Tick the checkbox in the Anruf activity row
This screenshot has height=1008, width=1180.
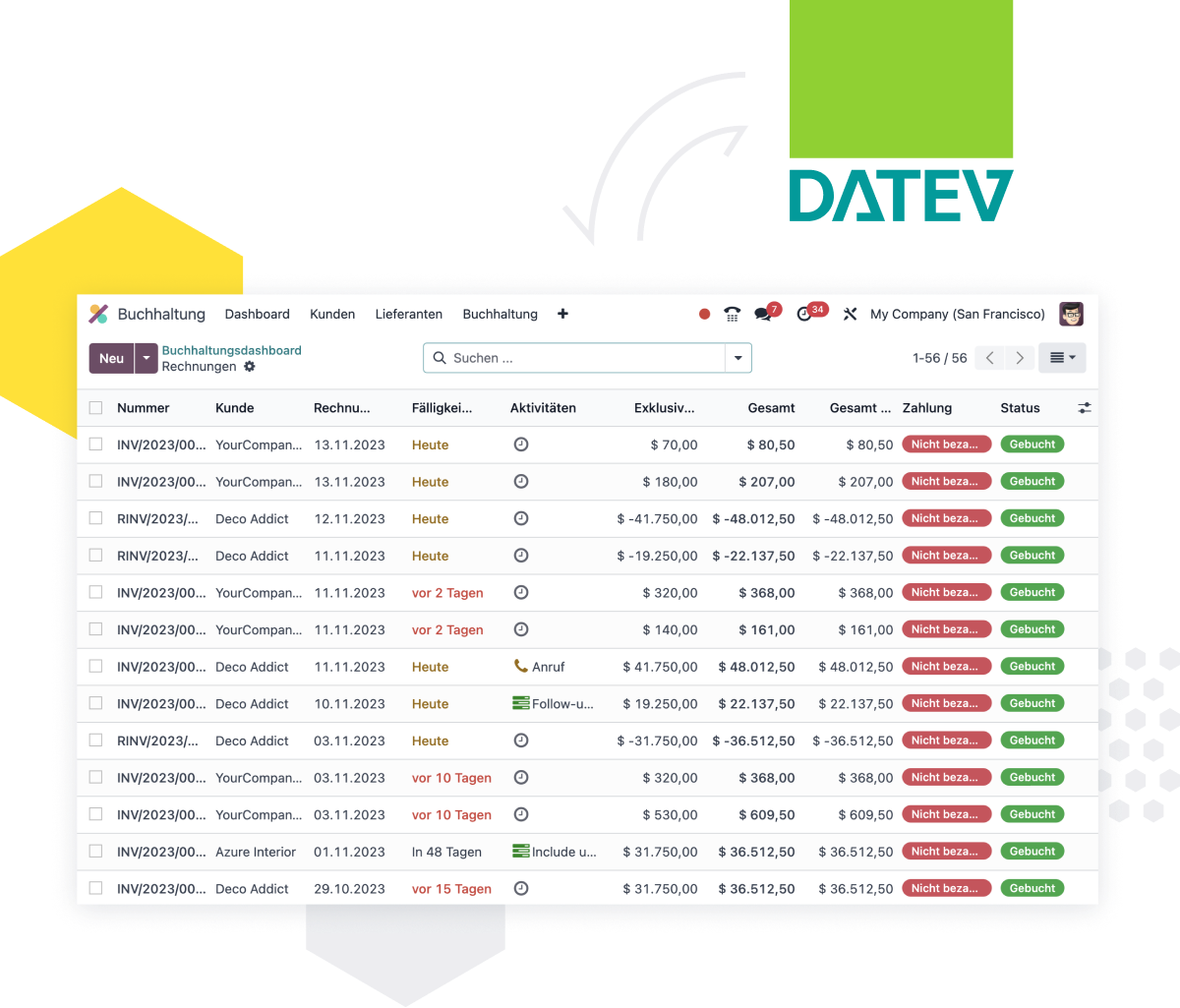95,667
